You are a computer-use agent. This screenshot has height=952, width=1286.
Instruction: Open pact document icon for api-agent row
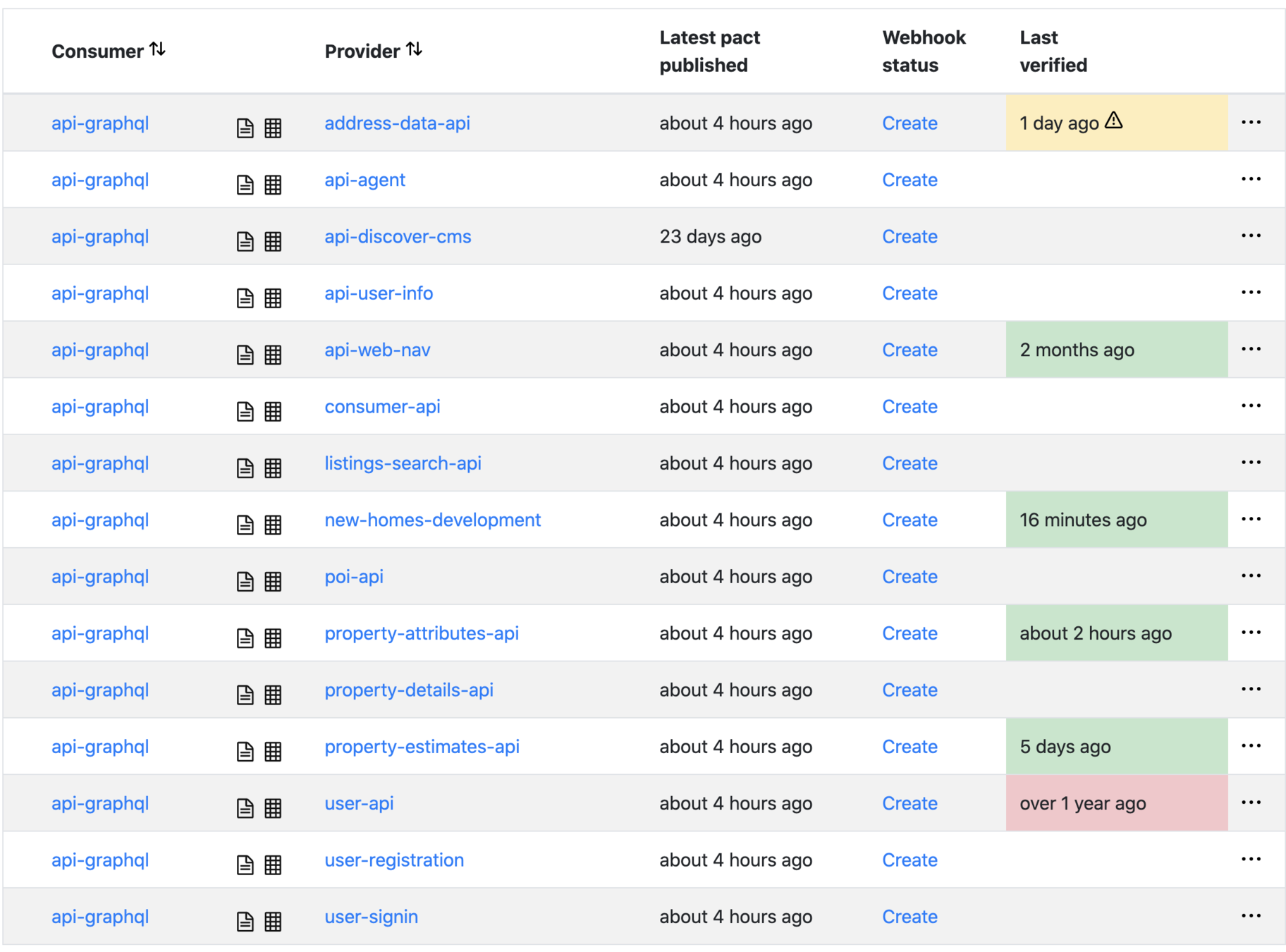click(x=245, y=185)
